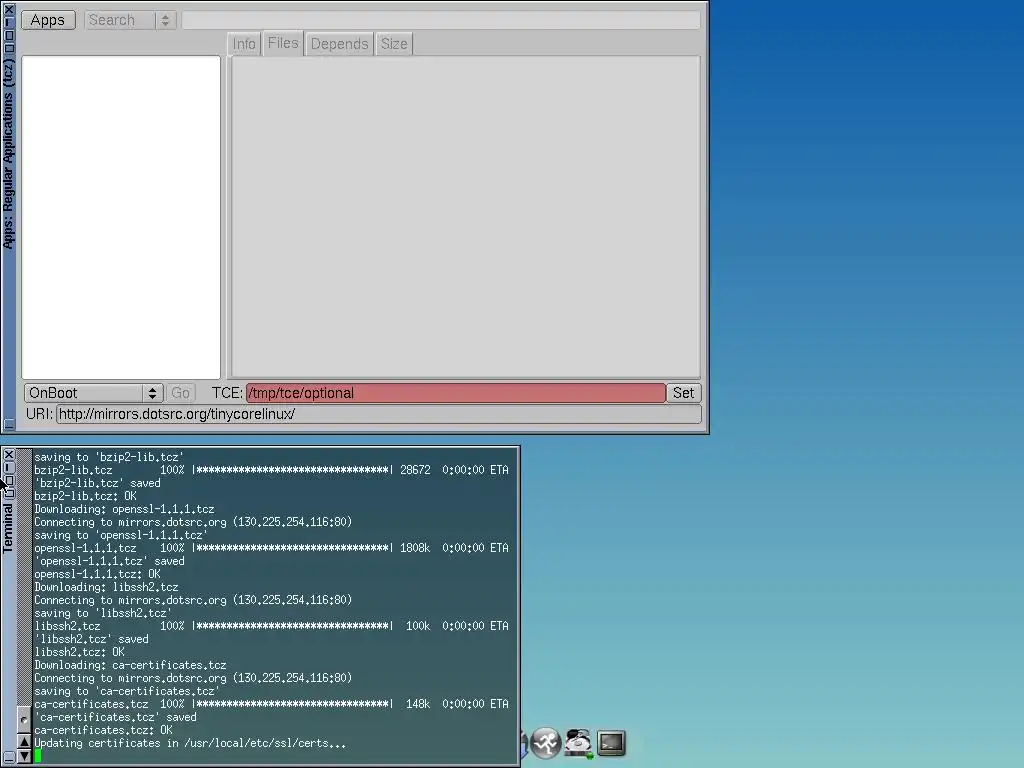
Task: Click 'Downloading: libssh2.tcz' terminal line
Action: coord(106,587)
